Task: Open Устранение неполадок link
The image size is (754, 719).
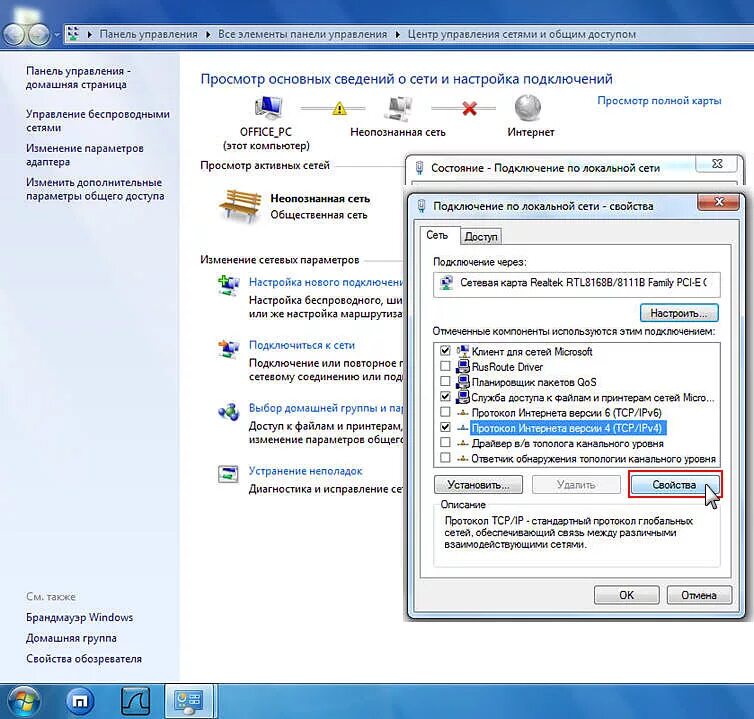Action: (x=305, y=471)
